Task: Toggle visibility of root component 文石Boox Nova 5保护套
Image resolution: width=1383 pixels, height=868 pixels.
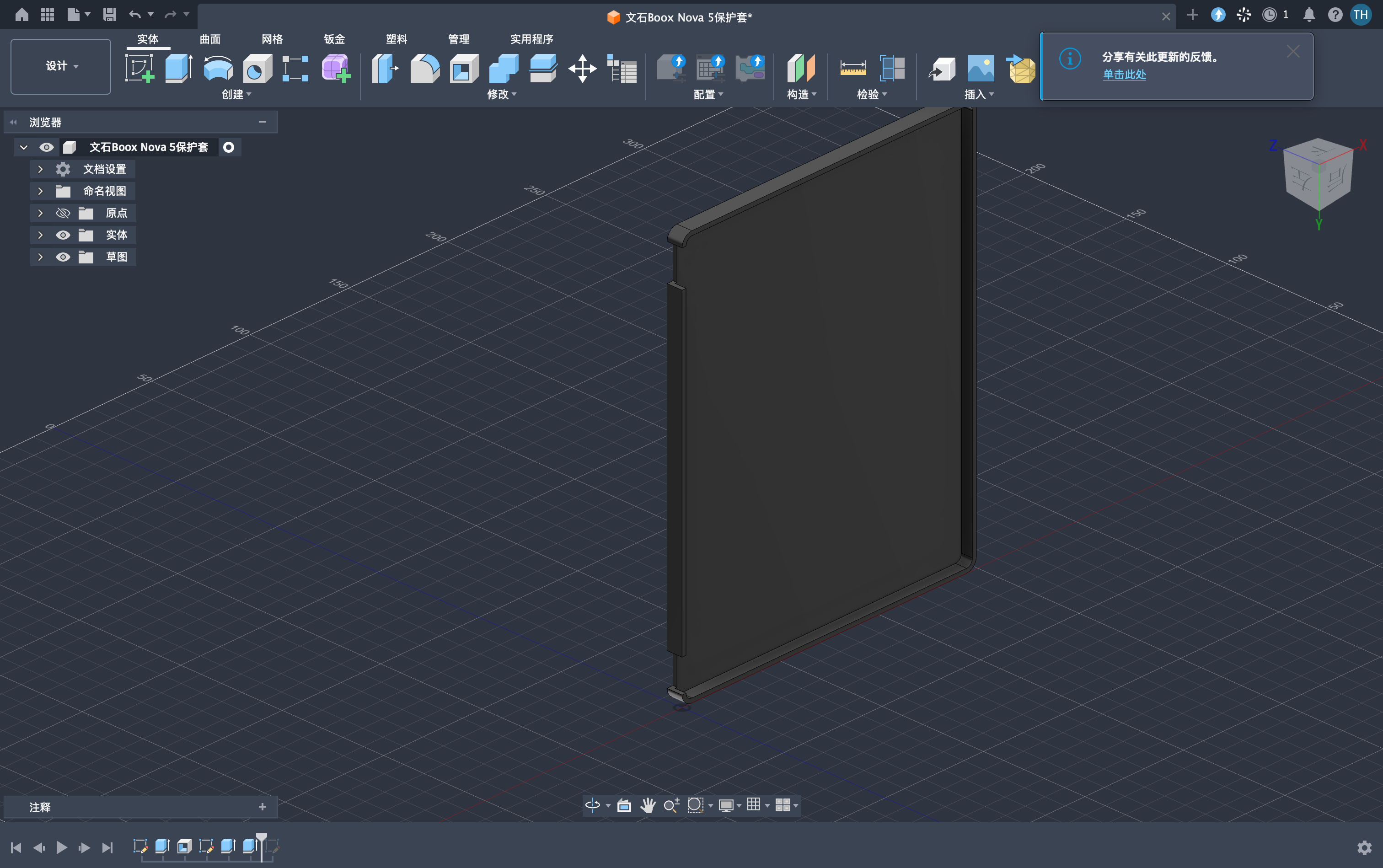Action: pos(47,147)
